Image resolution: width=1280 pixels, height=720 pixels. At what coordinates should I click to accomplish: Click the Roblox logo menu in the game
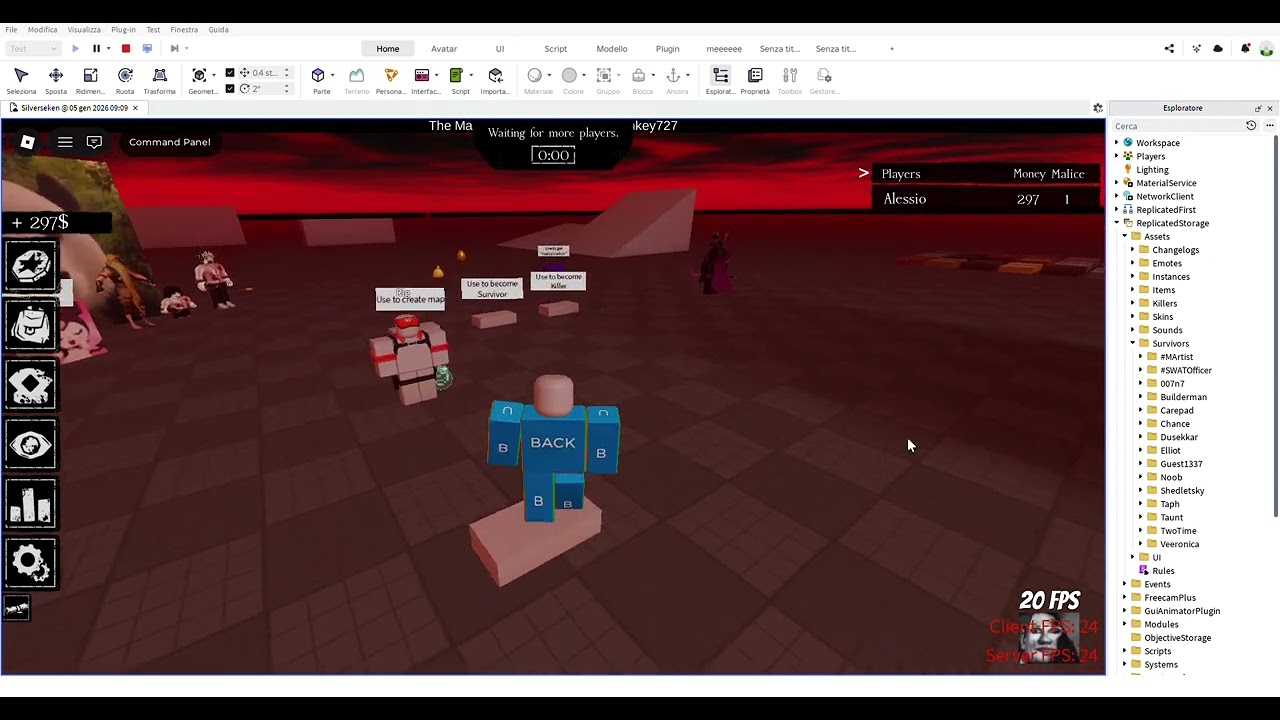coord(28,142)
